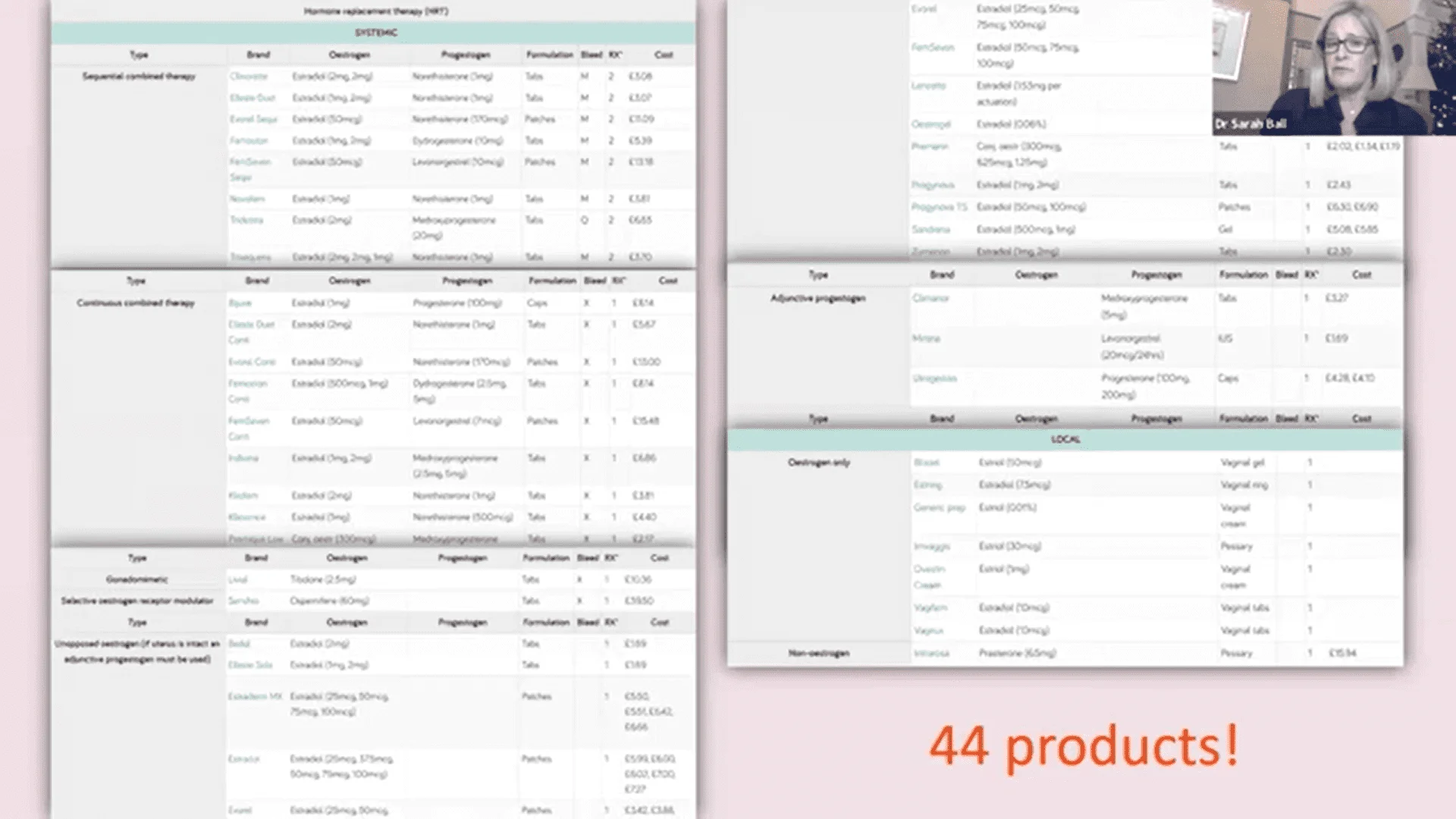Open the Novofem brand link
The image size is (1456, 819).
point(247,199)
